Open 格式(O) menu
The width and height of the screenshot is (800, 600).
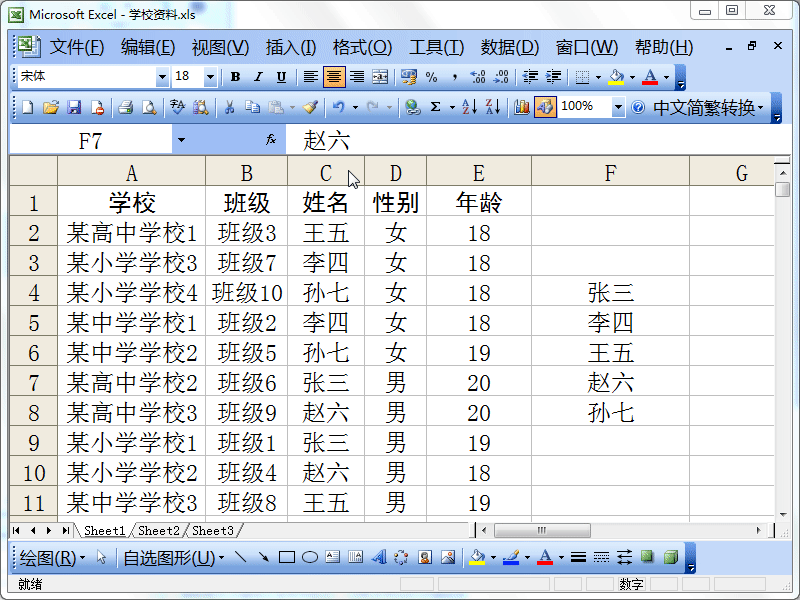(362, 47)
